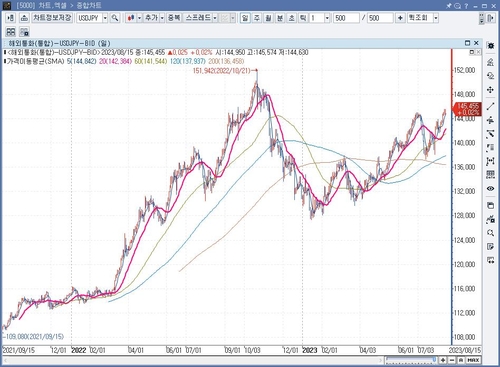Zoom out with the bottom minus button

452,360
